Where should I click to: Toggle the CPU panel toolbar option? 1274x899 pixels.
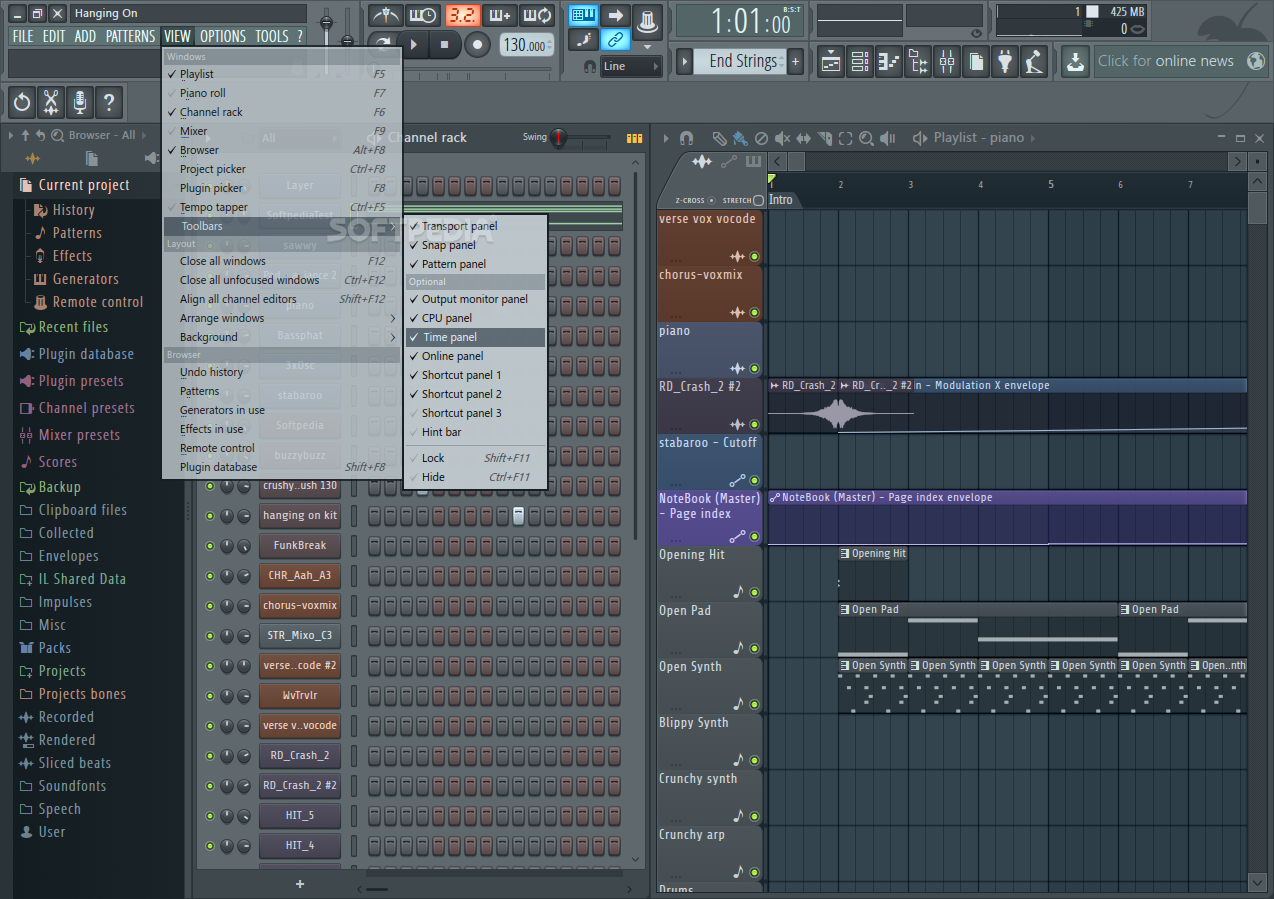[x=477, y=318]
